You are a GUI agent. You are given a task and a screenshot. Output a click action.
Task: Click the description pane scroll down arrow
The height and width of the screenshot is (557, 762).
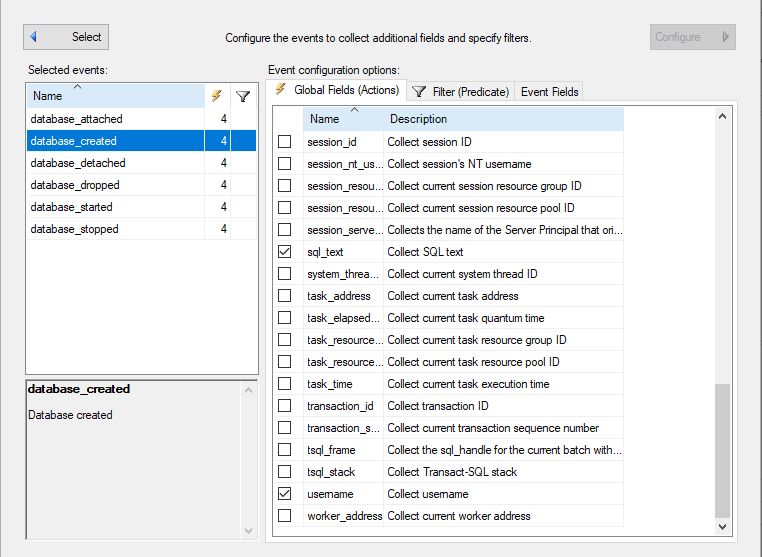[248, 531]
